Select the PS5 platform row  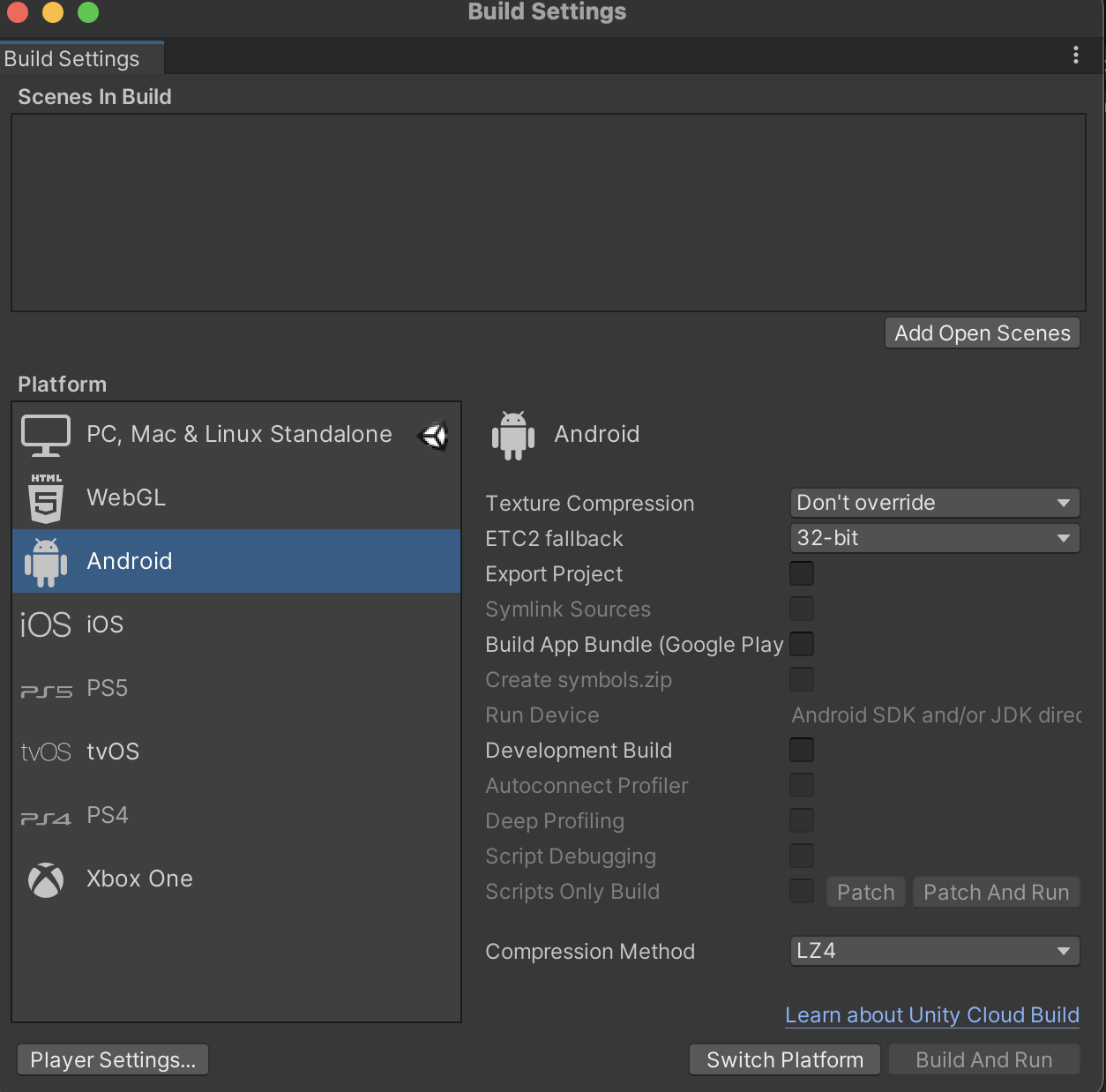click(236, 688)
